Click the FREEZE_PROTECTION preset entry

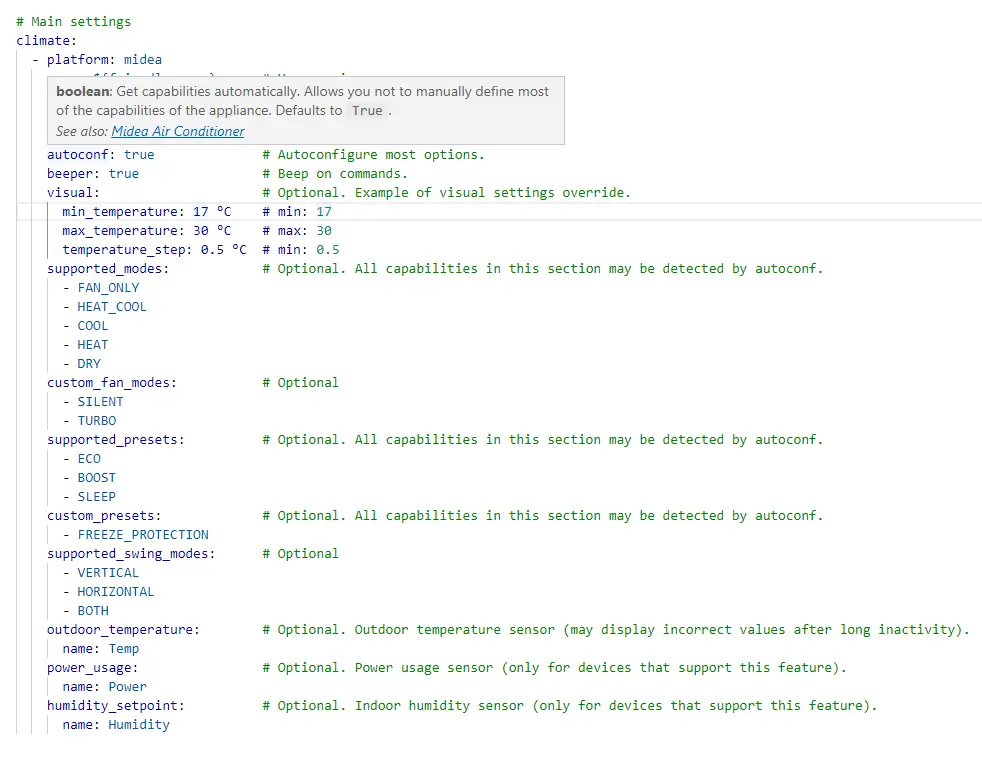pos(143,535)
